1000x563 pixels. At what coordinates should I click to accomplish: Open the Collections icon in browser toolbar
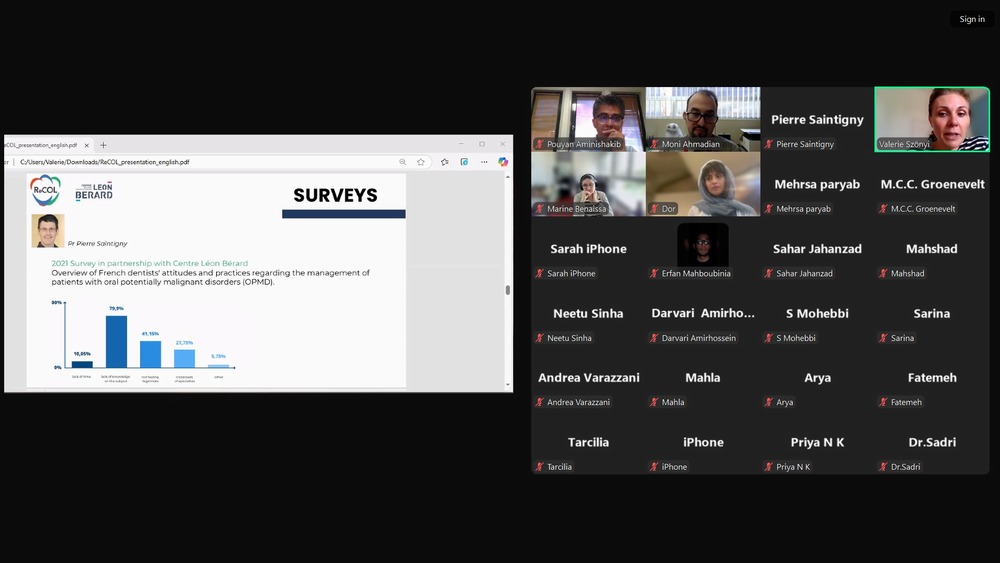[464, 162]
